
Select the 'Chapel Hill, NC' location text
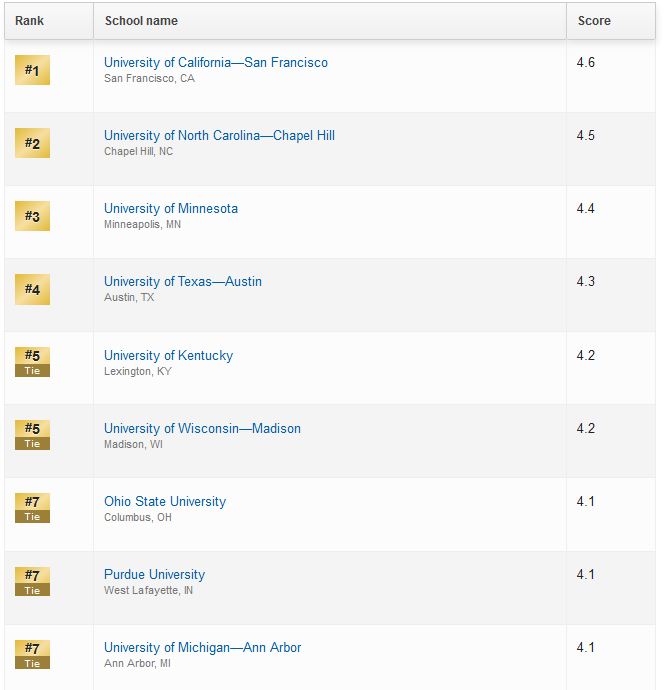pos(138,151)
